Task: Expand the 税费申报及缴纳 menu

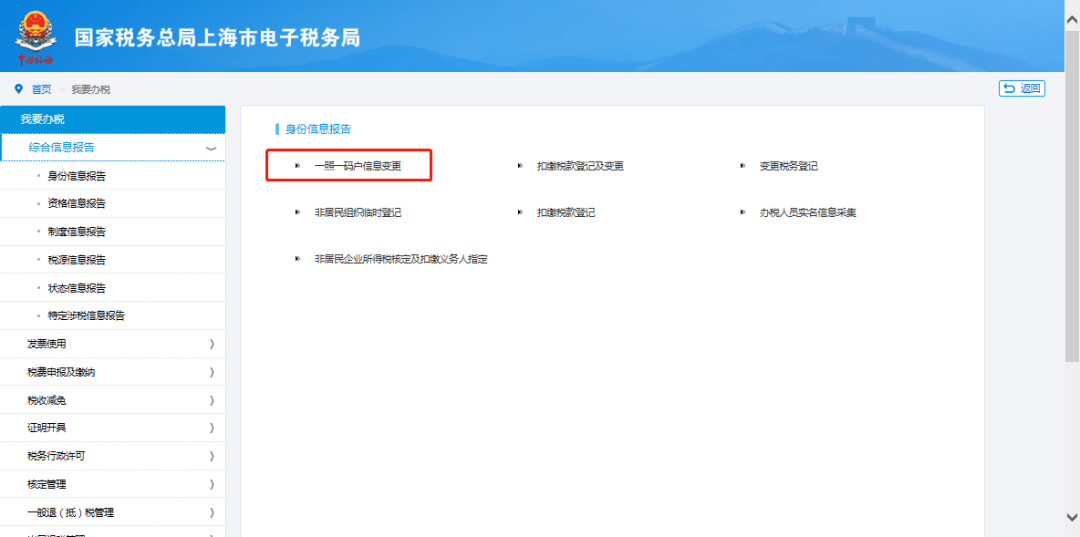Action: [112, 372]
